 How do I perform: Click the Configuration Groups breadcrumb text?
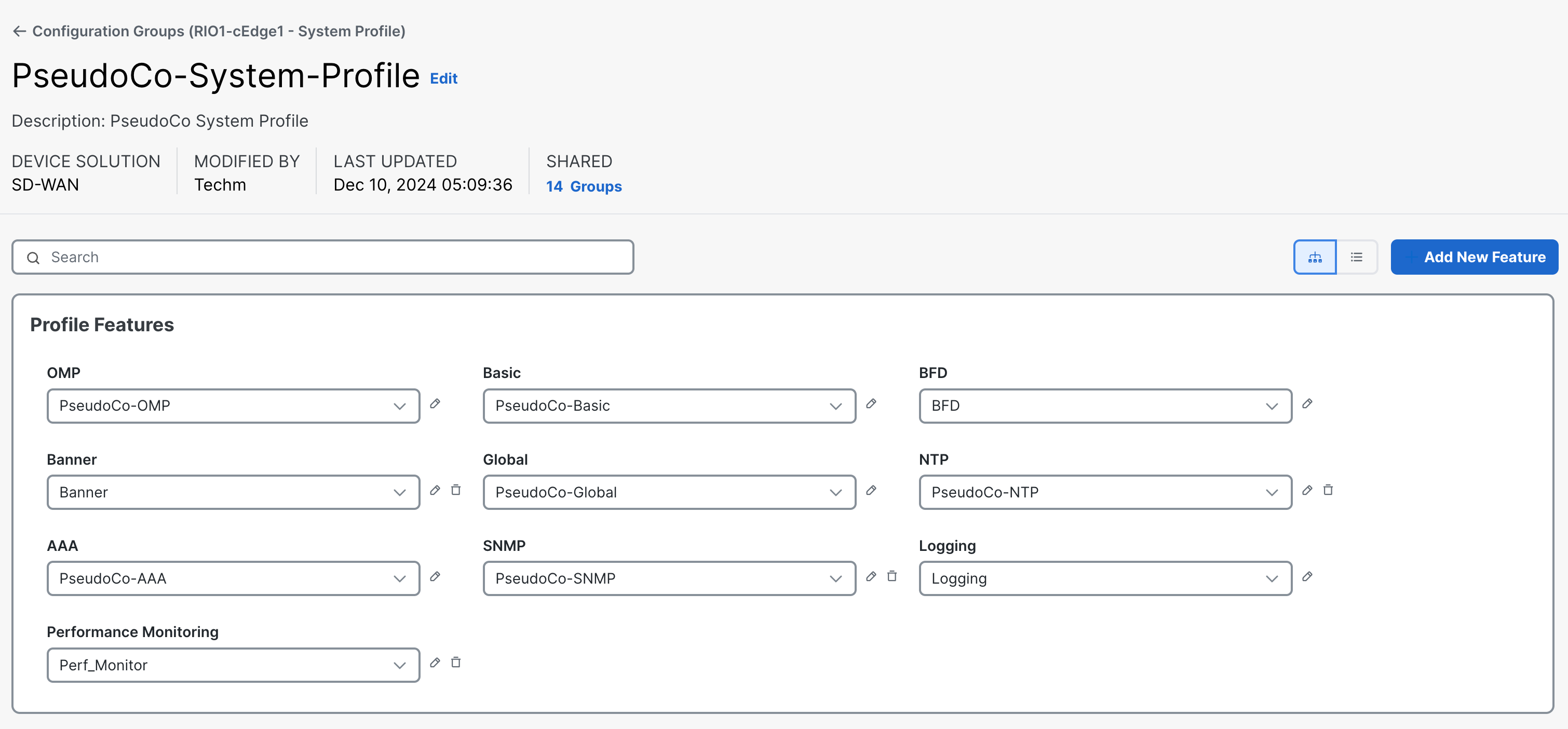click(x=219, y=31)
